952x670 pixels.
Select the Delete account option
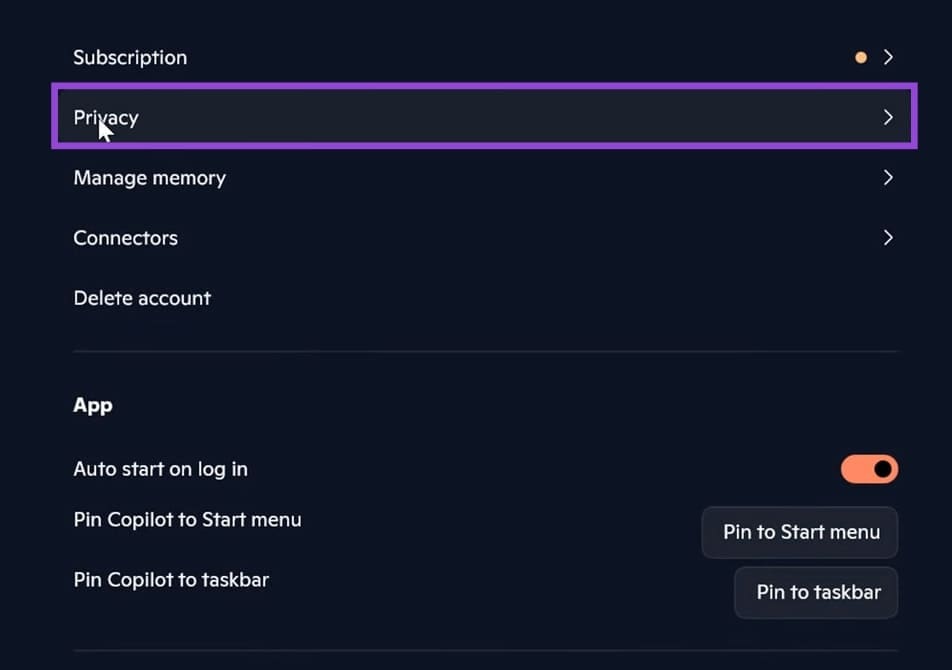[x=142, y=298]
